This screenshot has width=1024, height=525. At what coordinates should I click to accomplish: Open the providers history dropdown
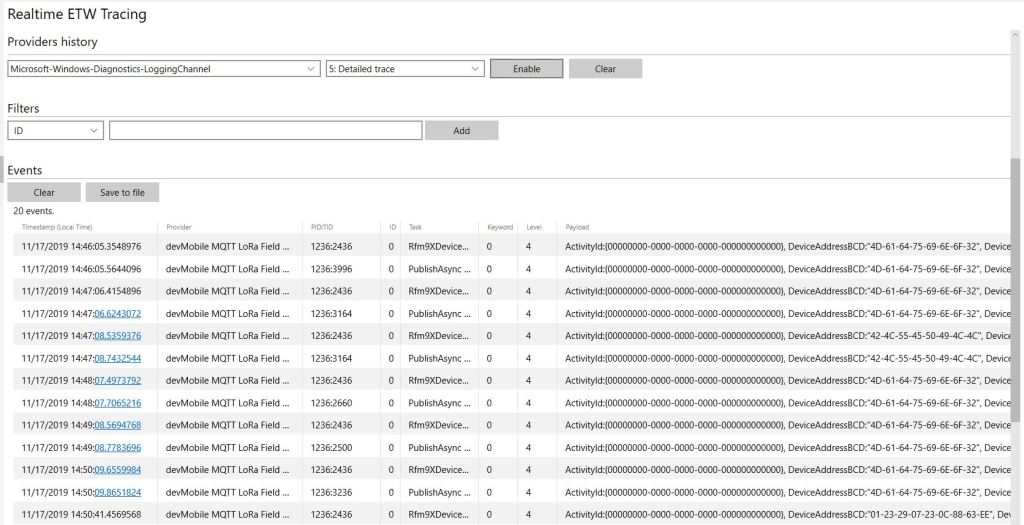pos(163,69)
